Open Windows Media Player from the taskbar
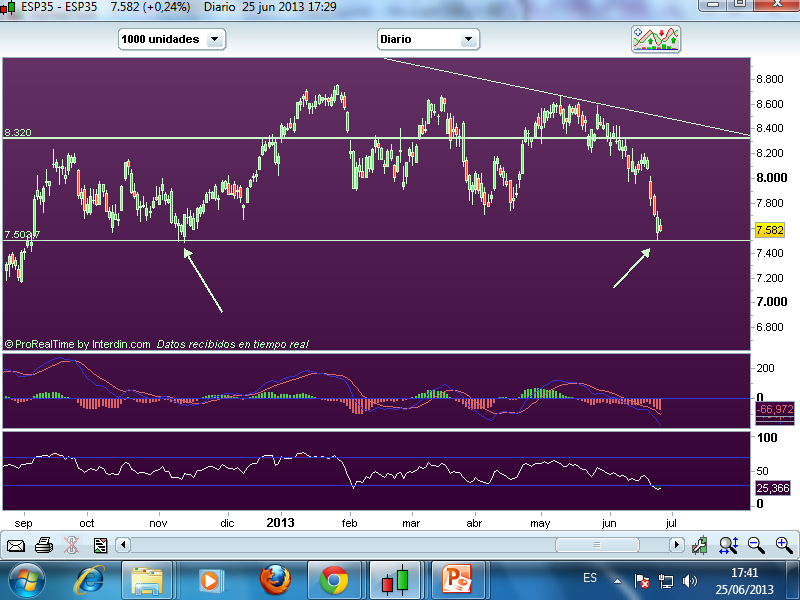The image size is (800, 600). click(210, 581)
